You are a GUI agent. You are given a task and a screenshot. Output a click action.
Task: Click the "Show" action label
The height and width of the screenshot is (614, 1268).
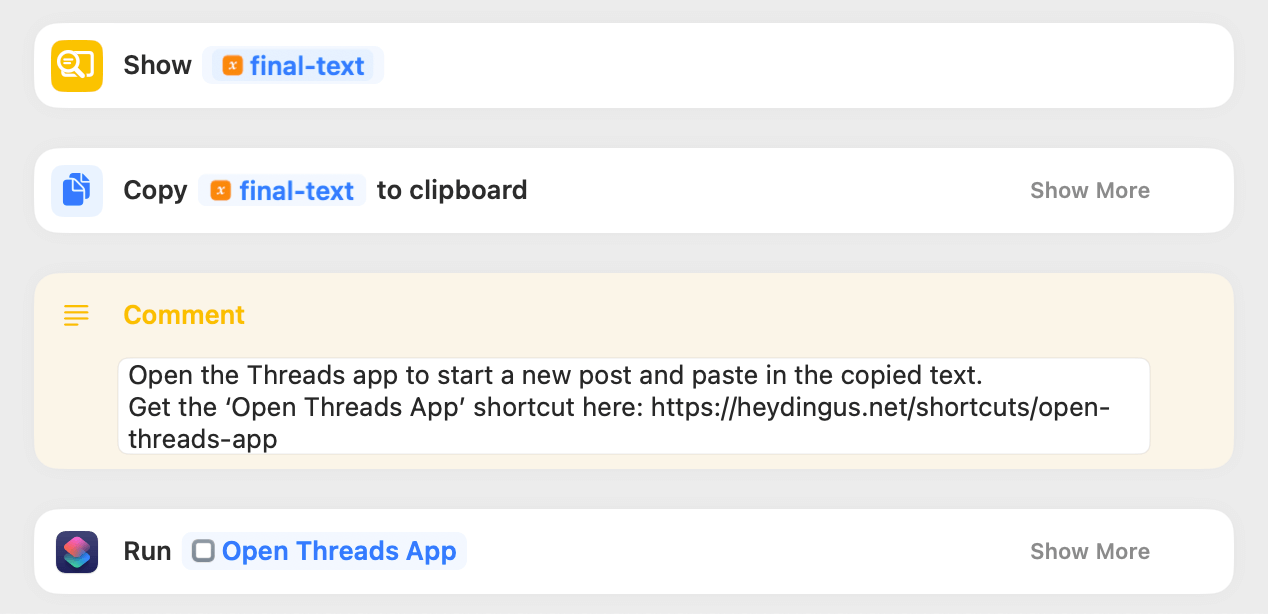tap(157, 66)
